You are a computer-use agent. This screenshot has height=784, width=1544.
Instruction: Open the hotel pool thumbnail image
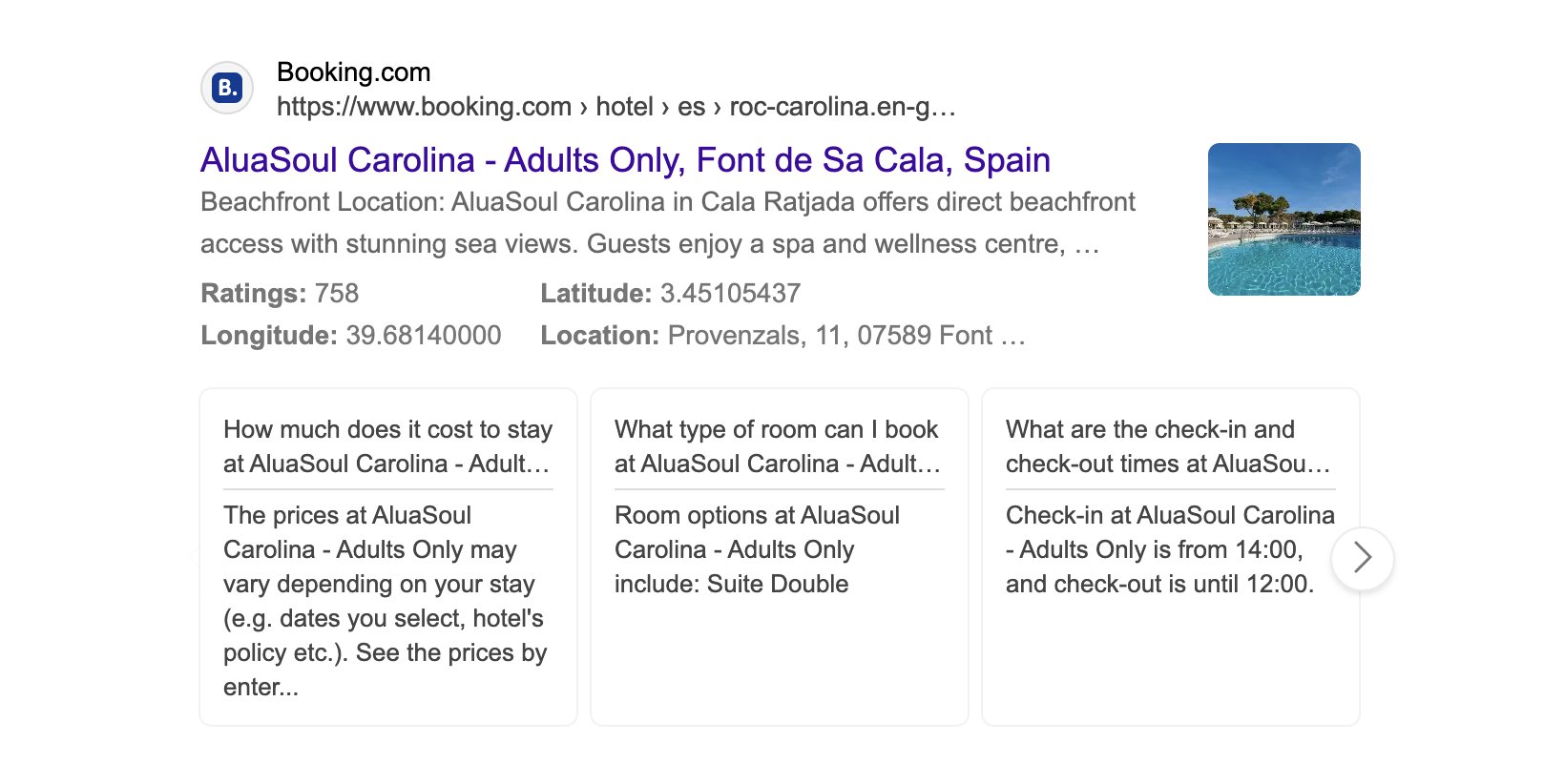click(1283, 219)
